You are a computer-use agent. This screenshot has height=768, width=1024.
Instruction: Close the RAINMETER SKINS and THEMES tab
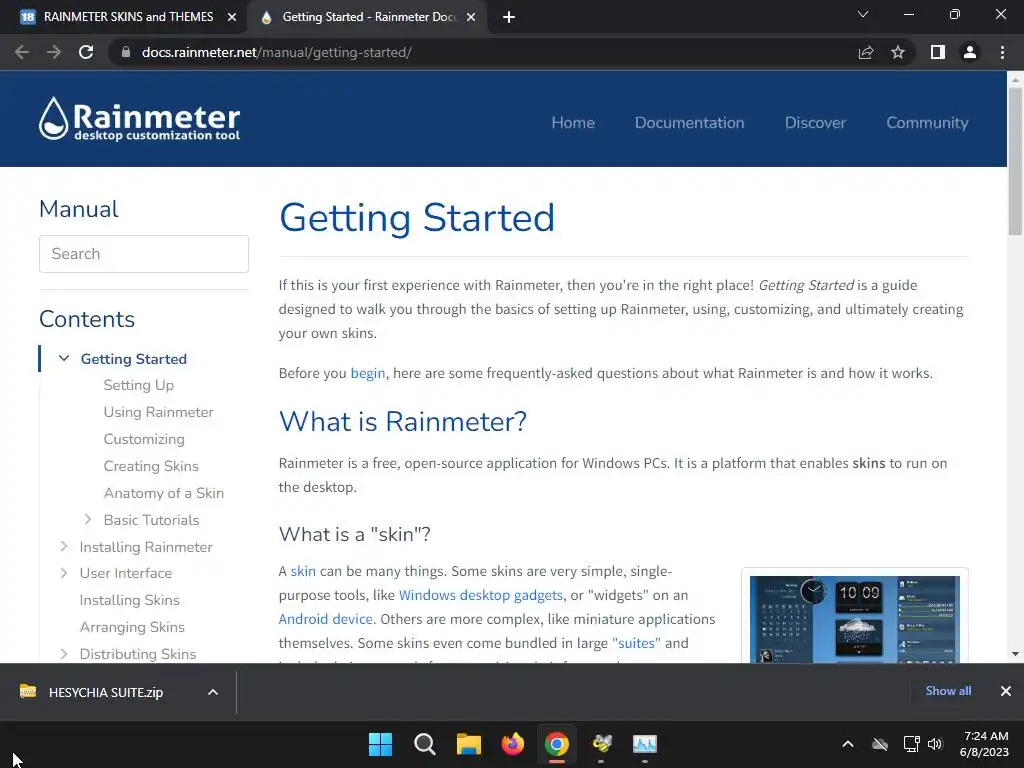(x=232, y=18)
